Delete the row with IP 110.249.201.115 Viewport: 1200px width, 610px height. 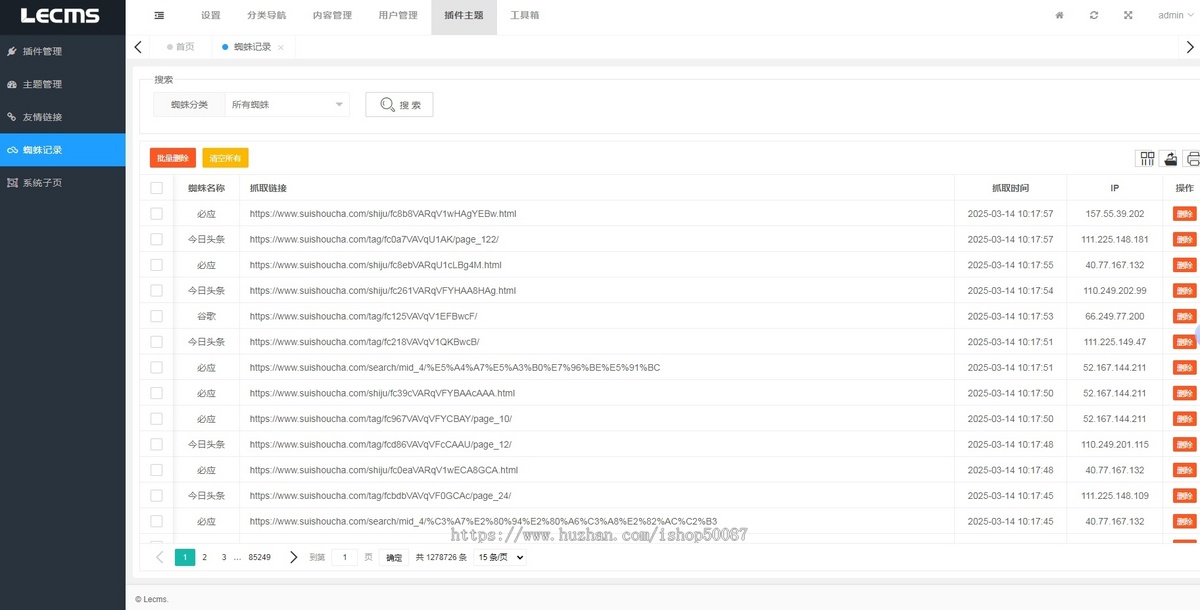pos(1184,444)
